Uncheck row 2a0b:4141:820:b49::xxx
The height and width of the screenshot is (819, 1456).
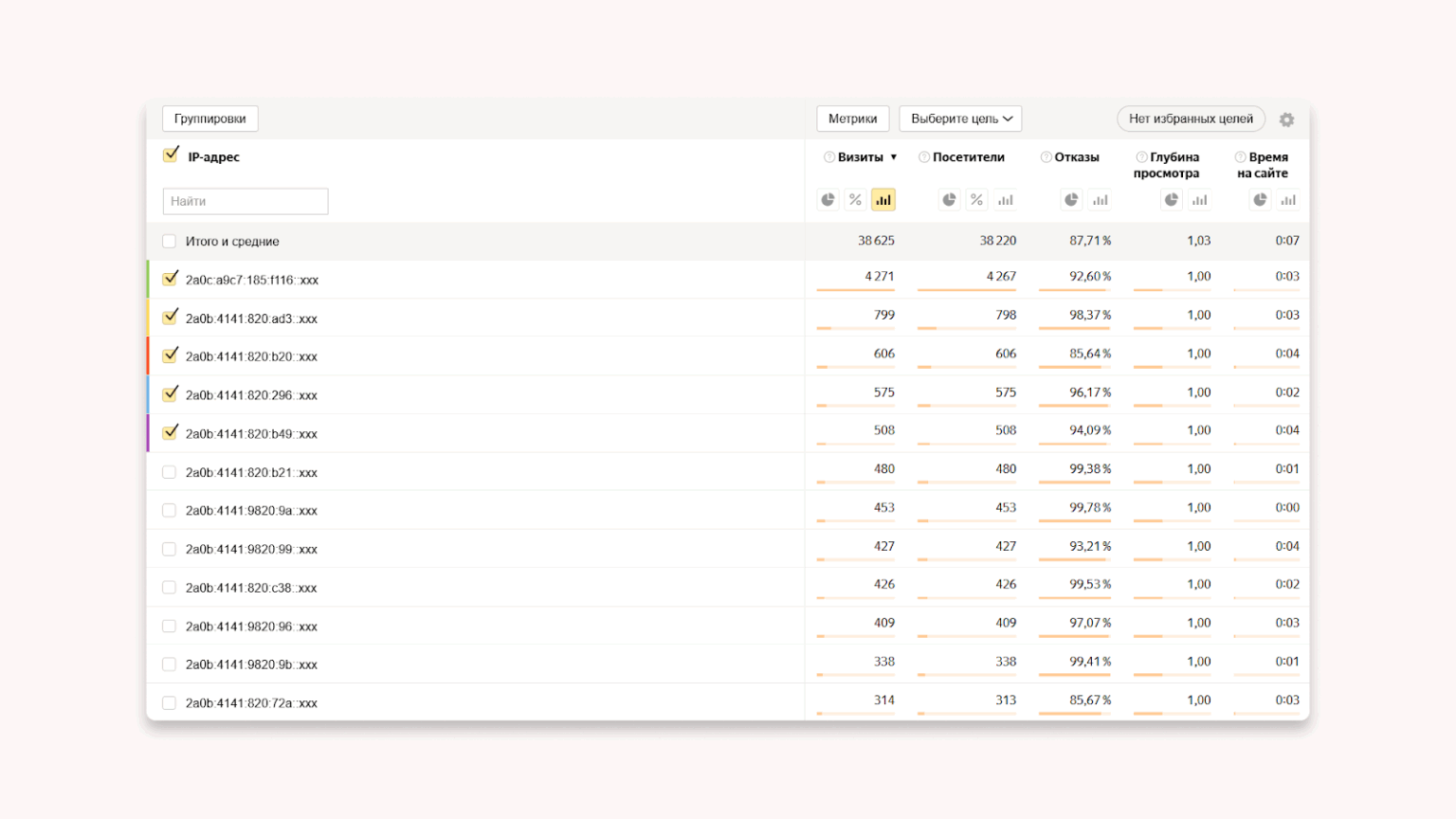pos(171,433)
